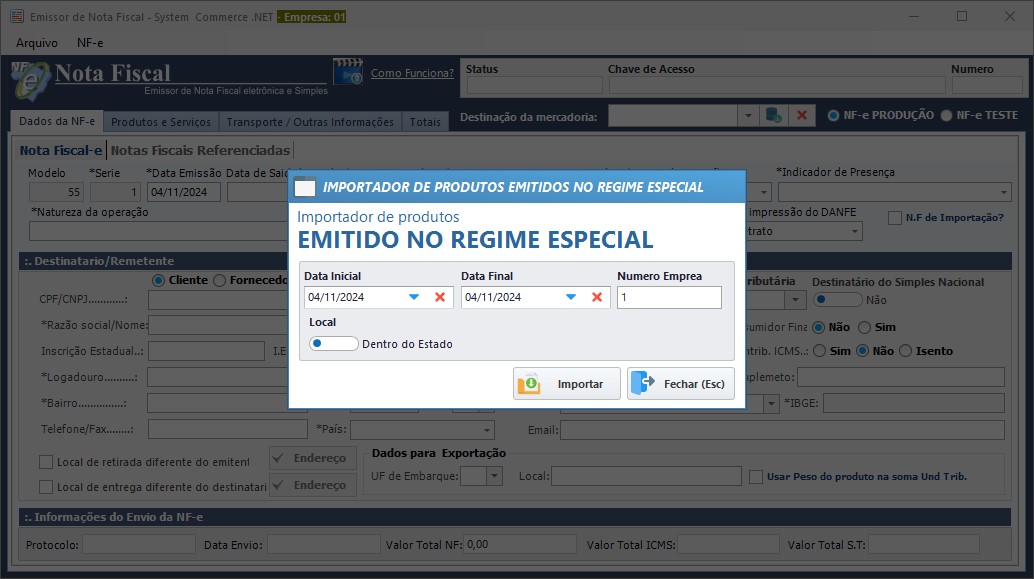Clear the Data Inicial date with red X
Screen dimensions: 1034x579
(440, 297)
